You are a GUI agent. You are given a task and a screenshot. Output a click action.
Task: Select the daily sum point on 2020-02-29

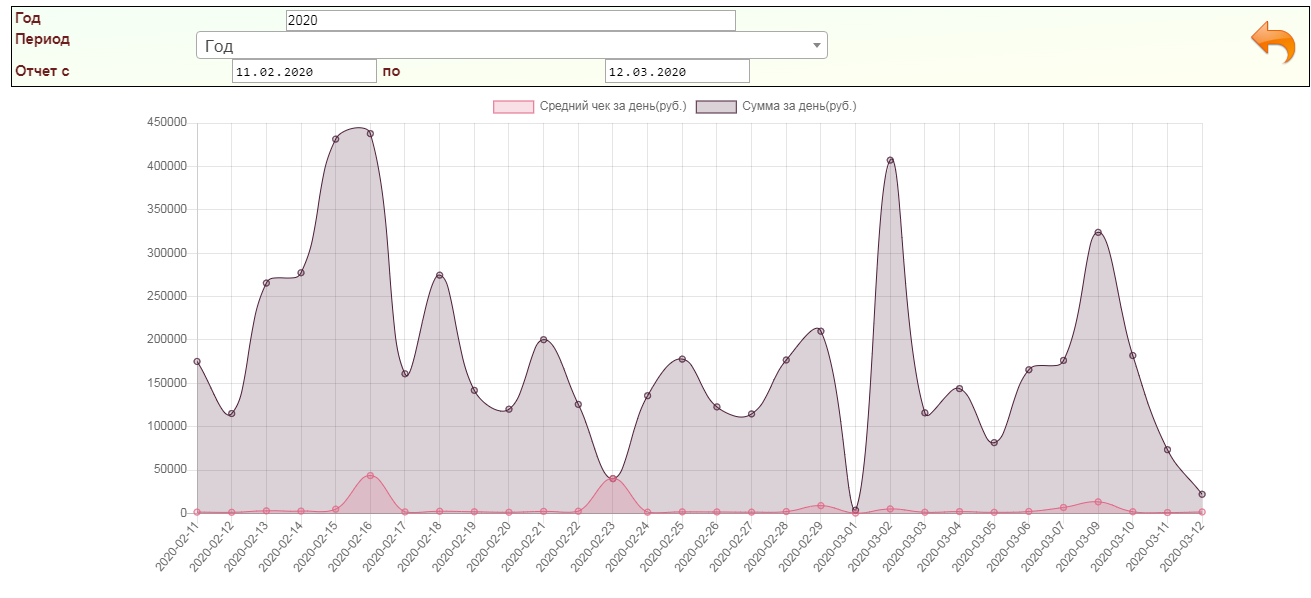[x=820, y=331]
